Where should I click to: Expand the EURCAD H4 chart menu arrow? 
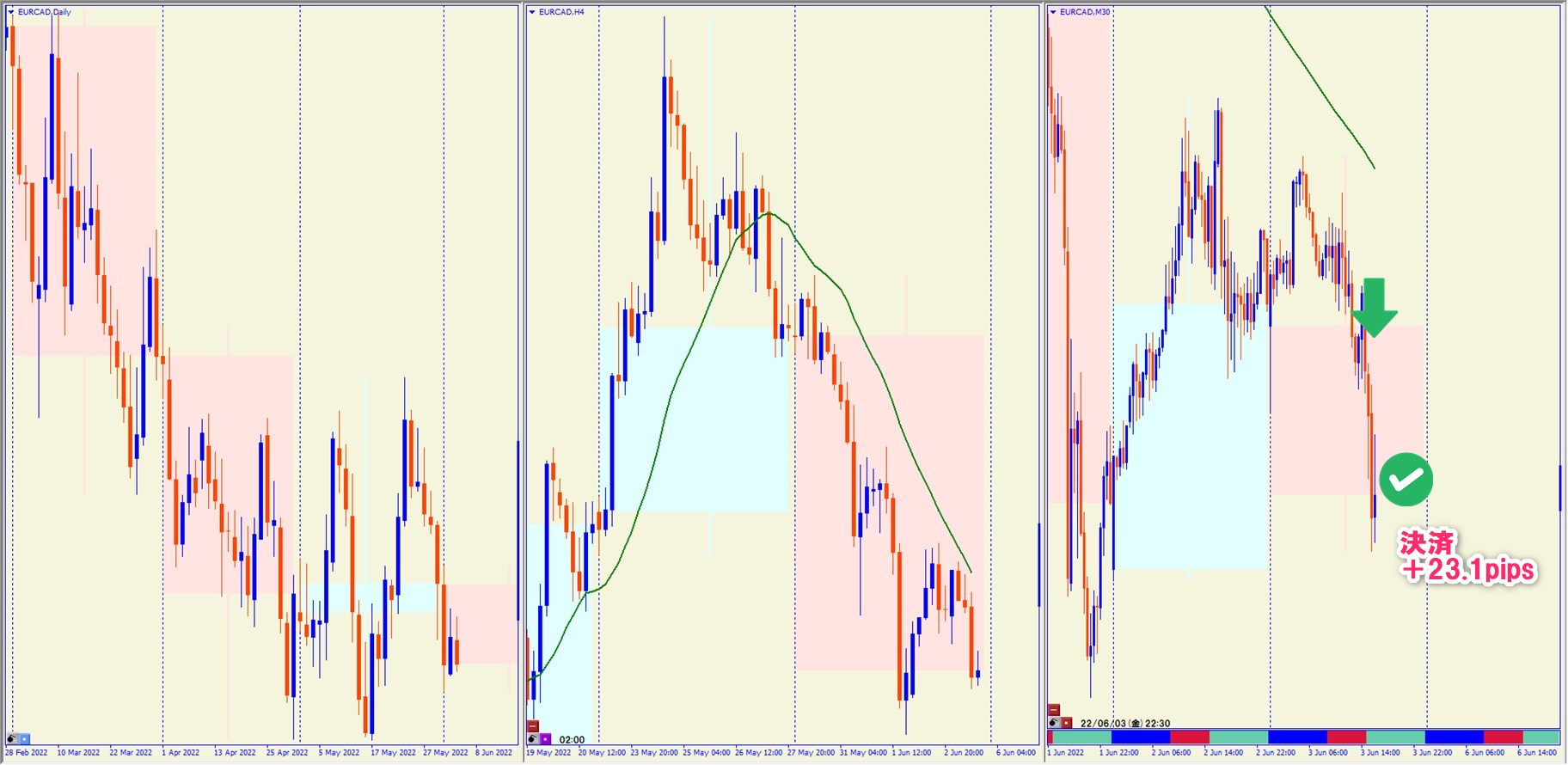[x=532, y=12]
